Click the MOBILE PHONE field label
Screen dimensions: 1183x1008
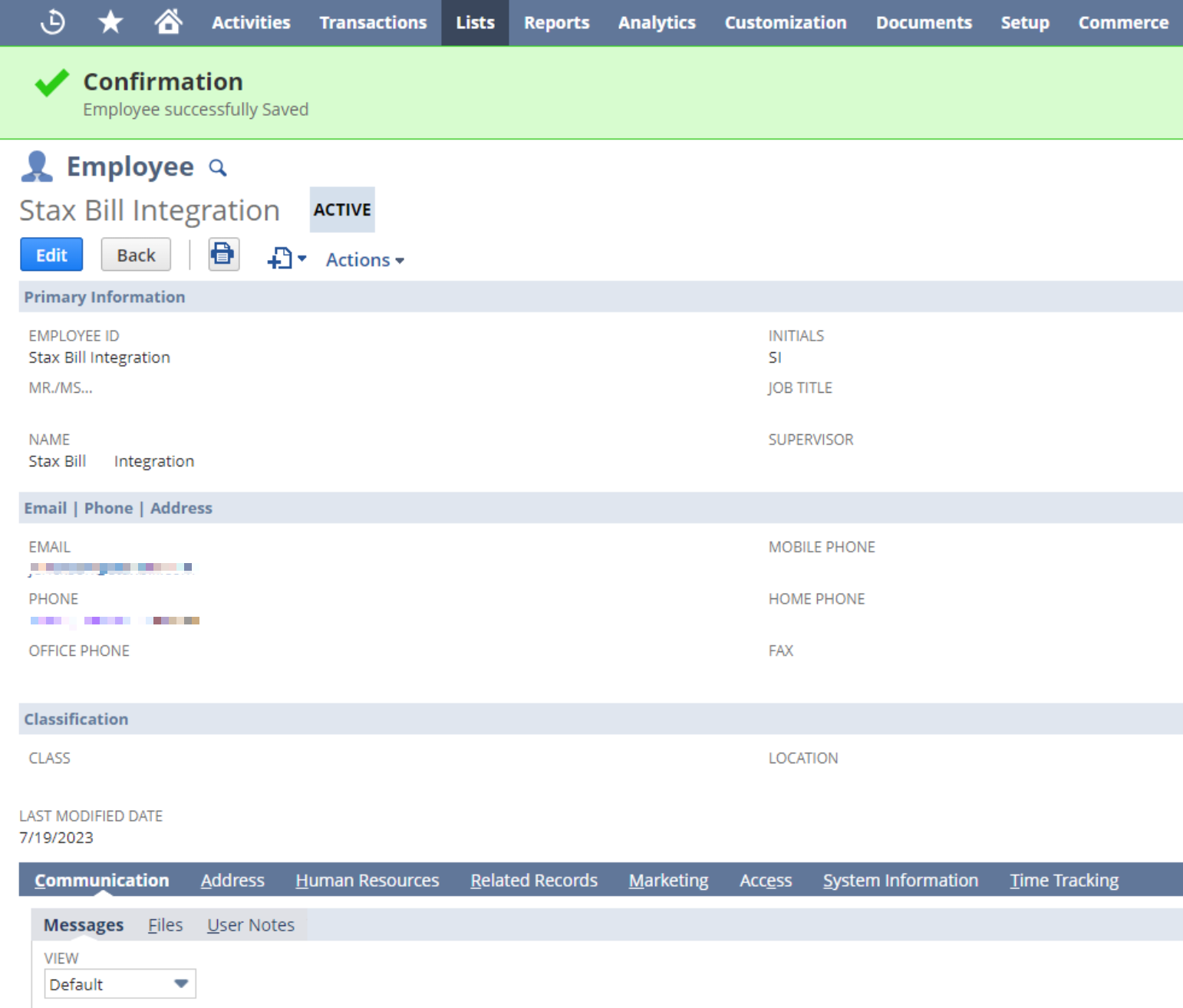coord(822,547)
